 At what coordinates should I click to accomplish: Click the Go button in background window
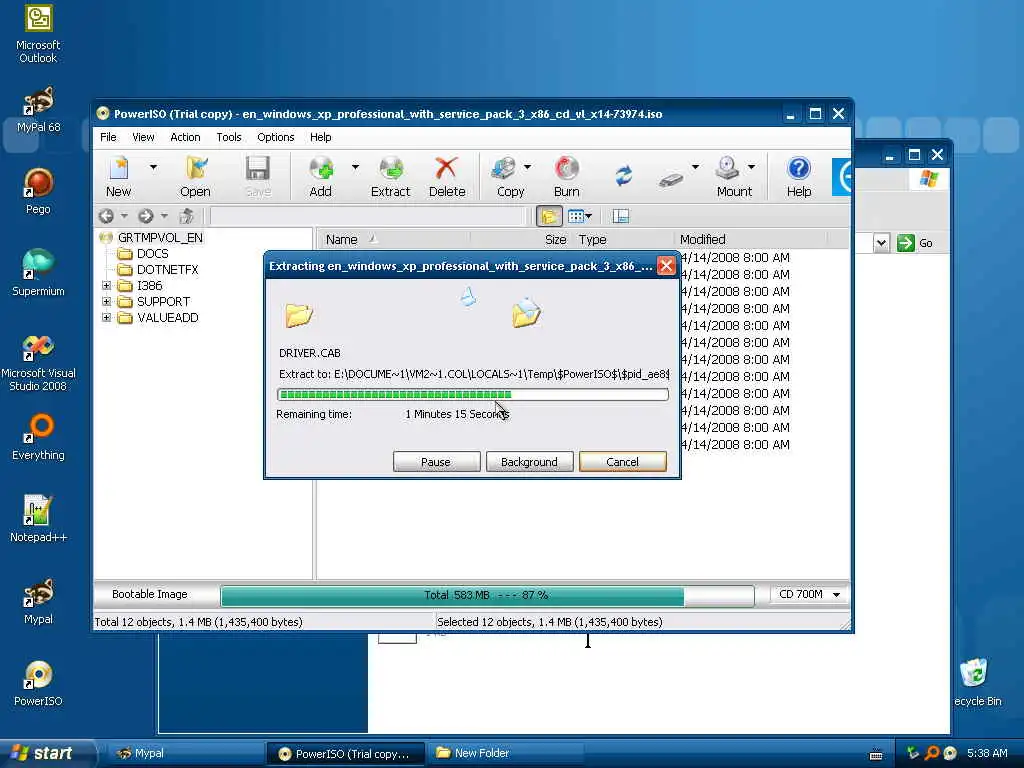[916, 243]
